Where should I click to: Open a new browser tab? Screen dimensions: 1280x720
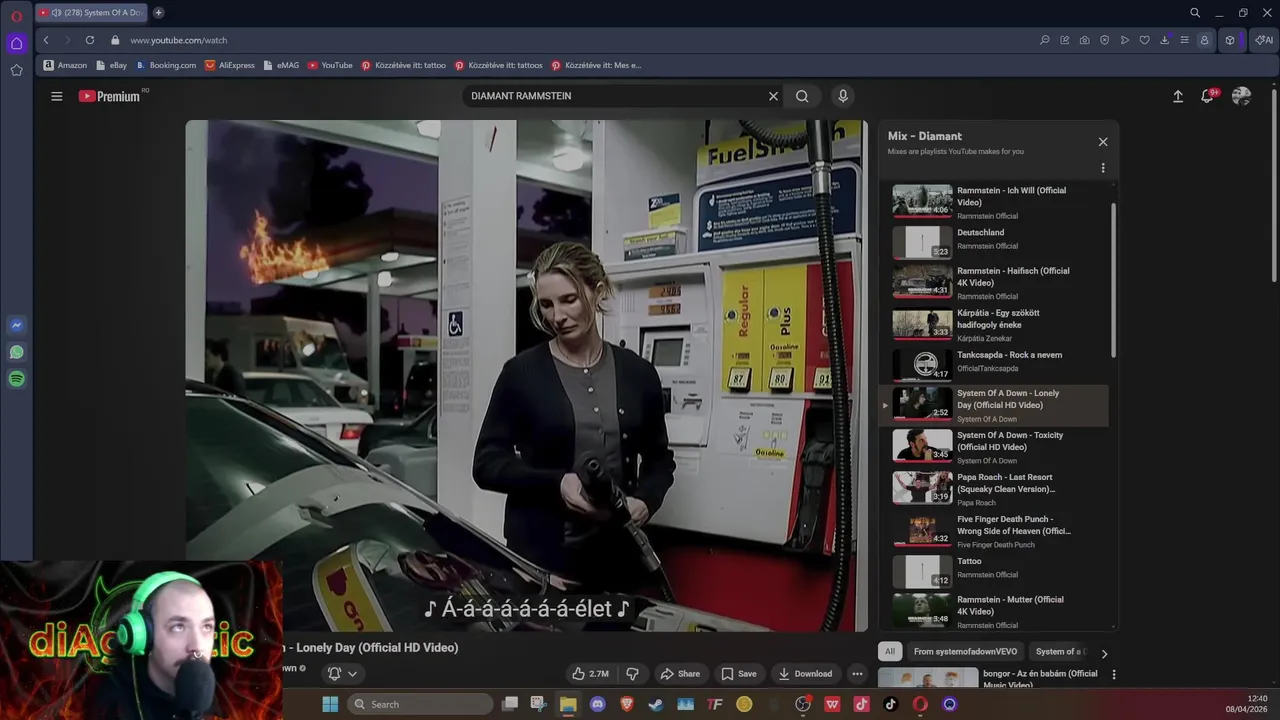(158, 13)
